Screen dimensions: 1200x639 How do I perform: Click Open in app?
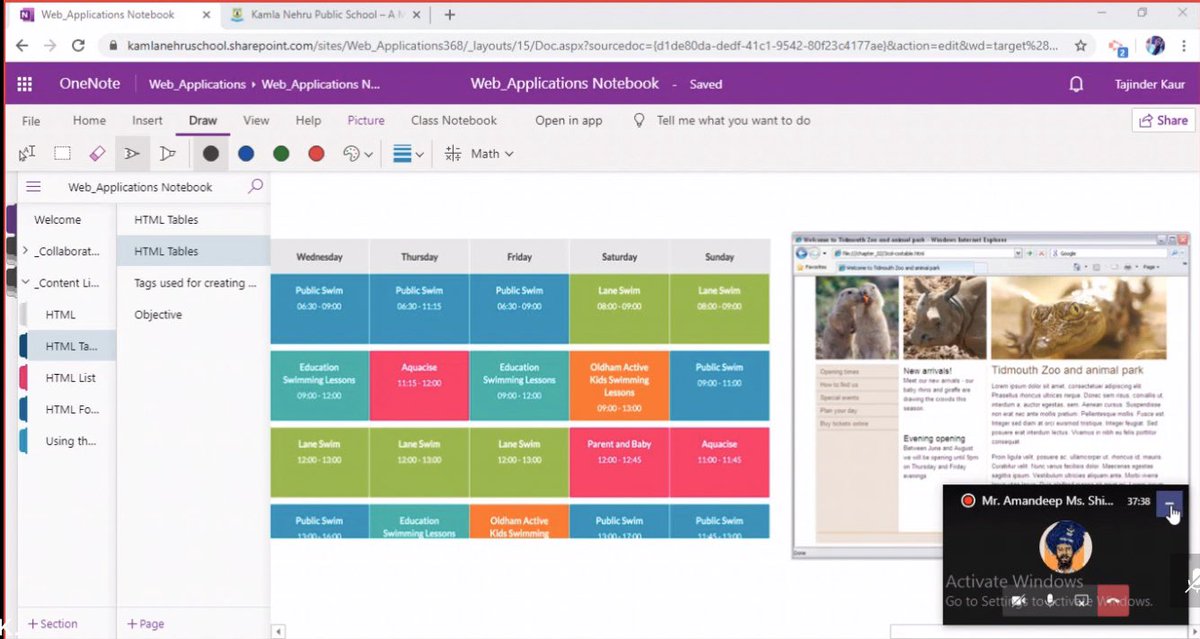pyautogui.click(x=569, y=120)
